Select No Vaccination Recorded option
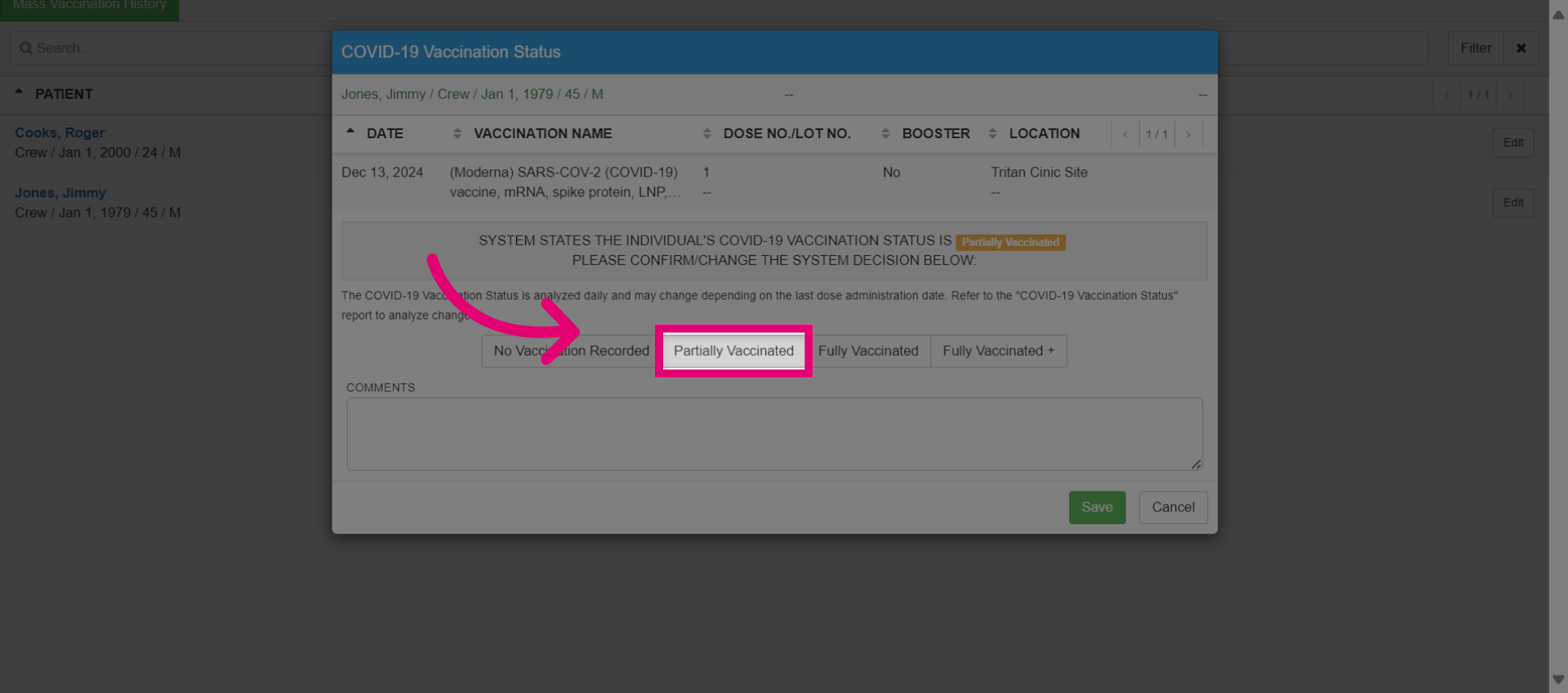 571,351
